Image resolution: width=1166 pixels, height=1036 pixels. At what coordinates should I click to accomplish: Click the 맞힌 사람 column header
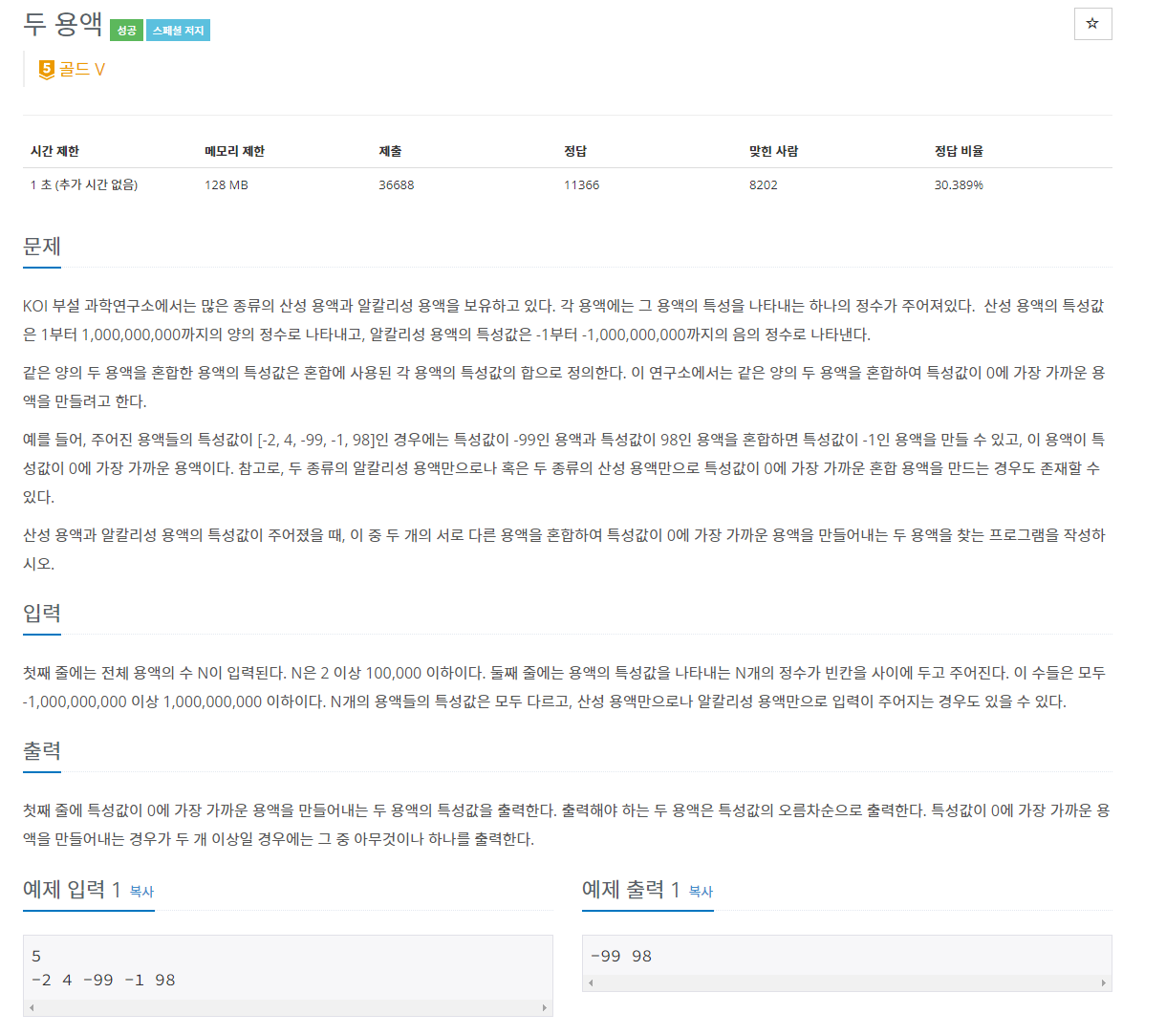(773, 151)
